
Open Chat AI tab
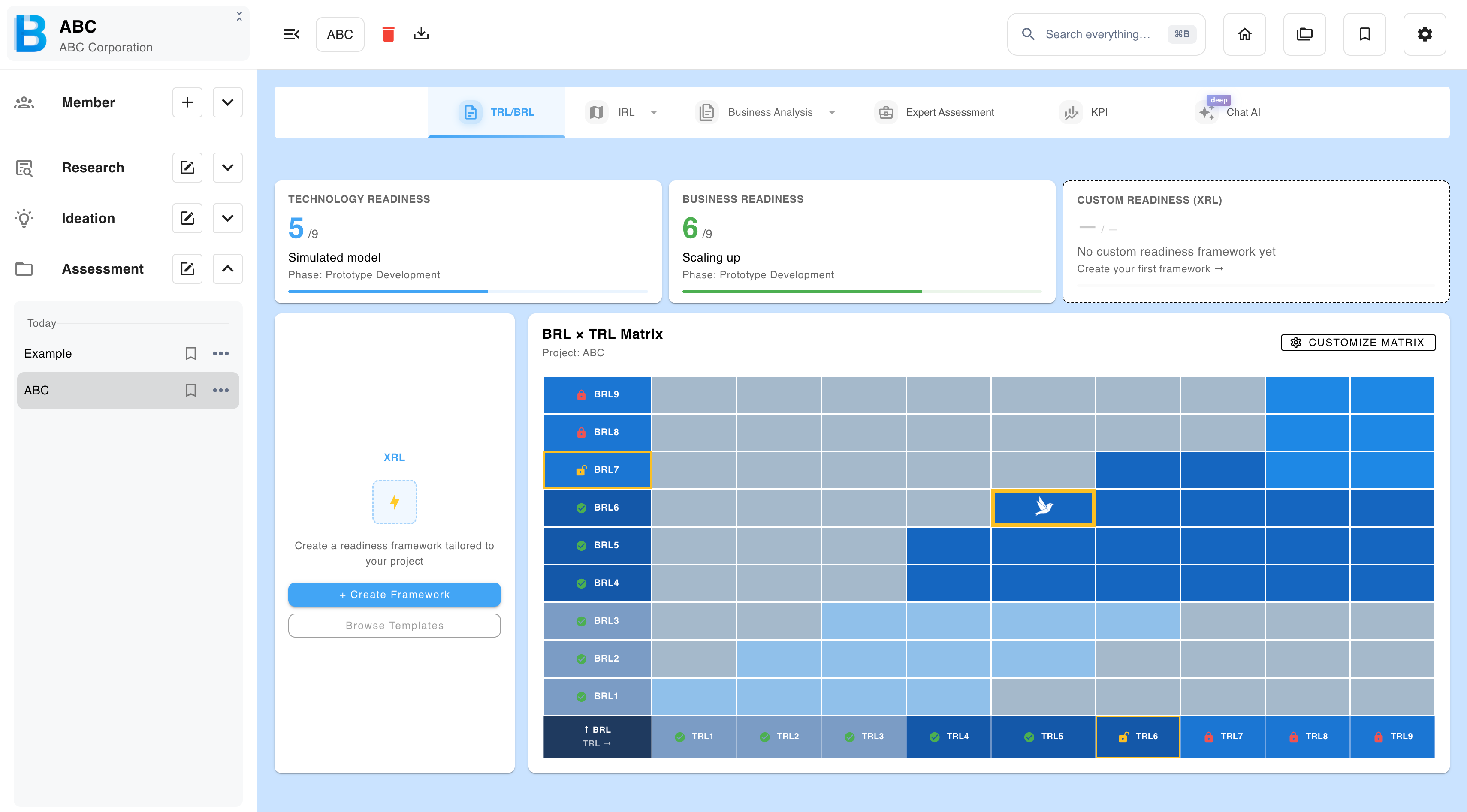(x=1228, y=112)
